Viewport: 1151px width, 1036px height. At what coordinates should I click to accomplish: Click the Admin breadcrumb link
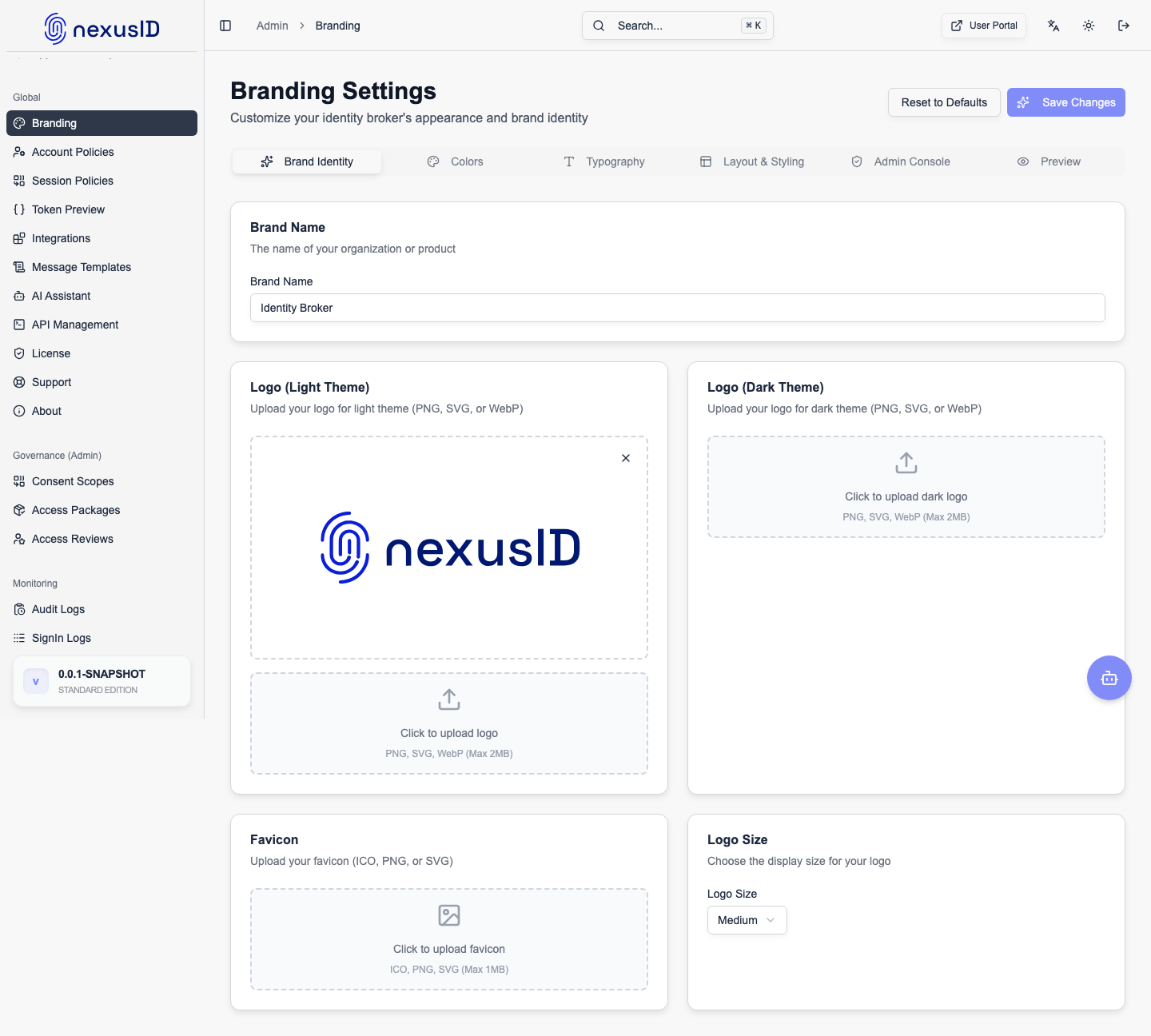273,26
